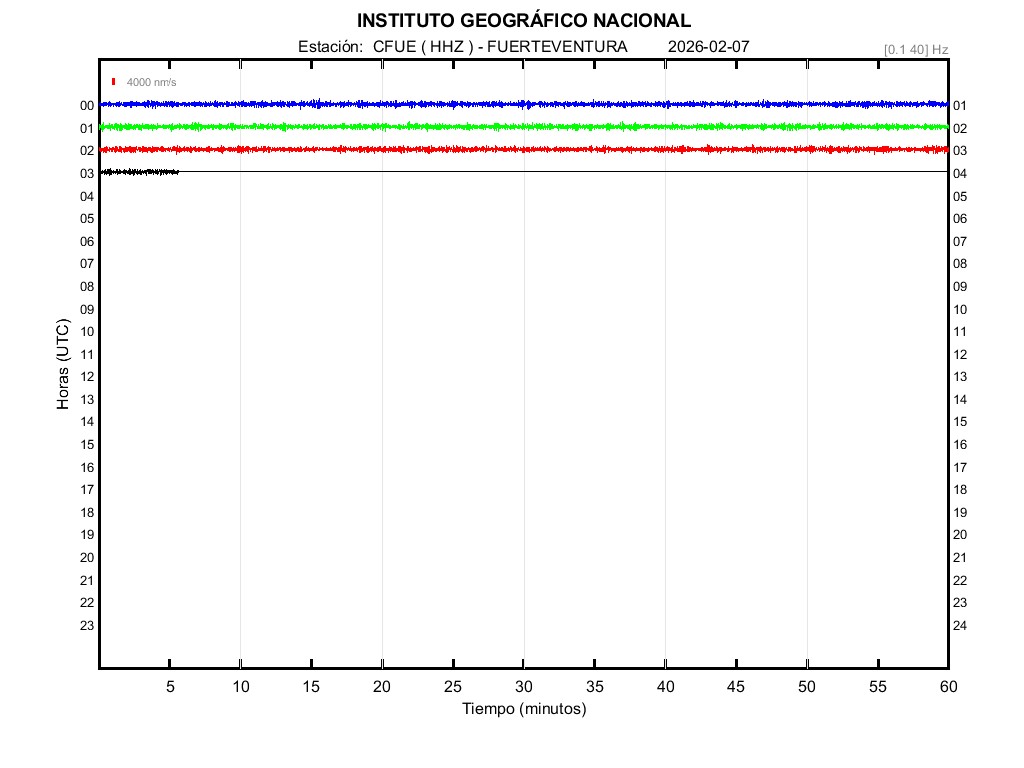Click the Horas (UTC) axis label

(x=63, y=365)
